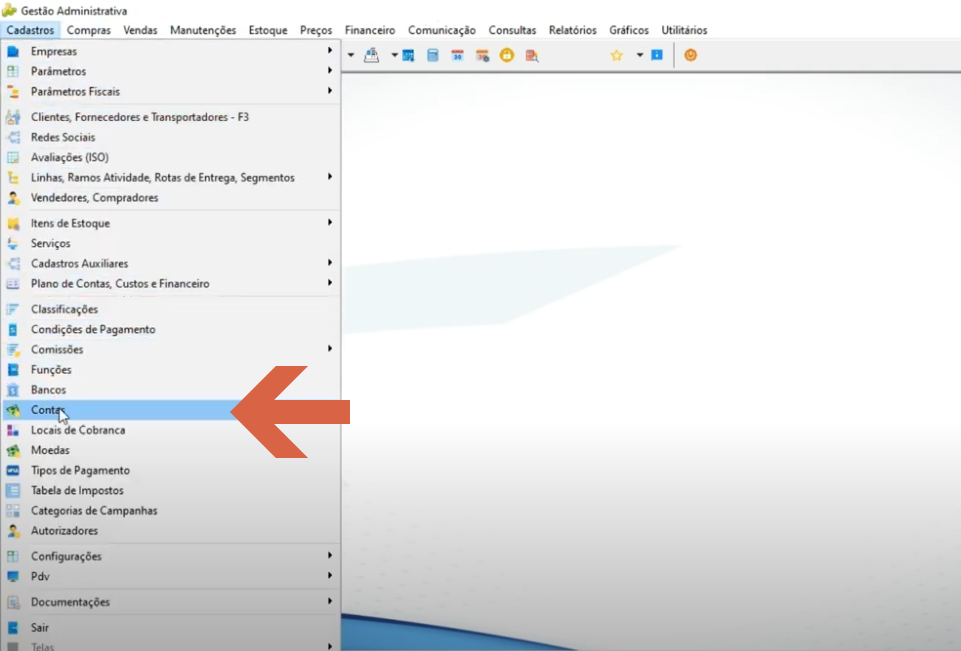Click the blue info message icon

pos(657,55)
